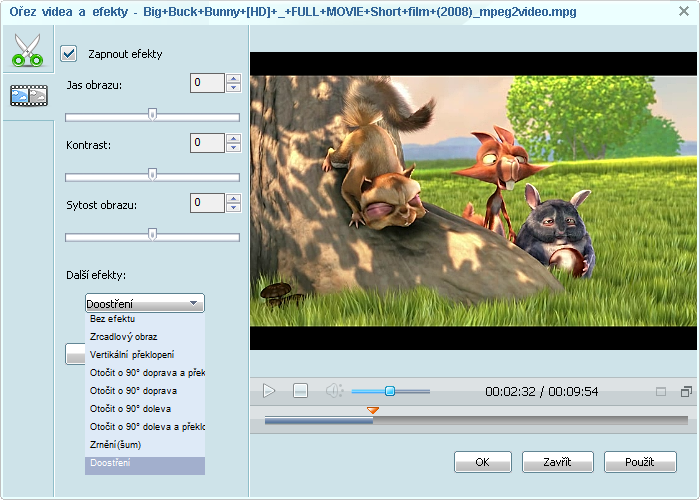
Task: Choose Otočit o 90° doleva
Action: [x=145, y=408]
